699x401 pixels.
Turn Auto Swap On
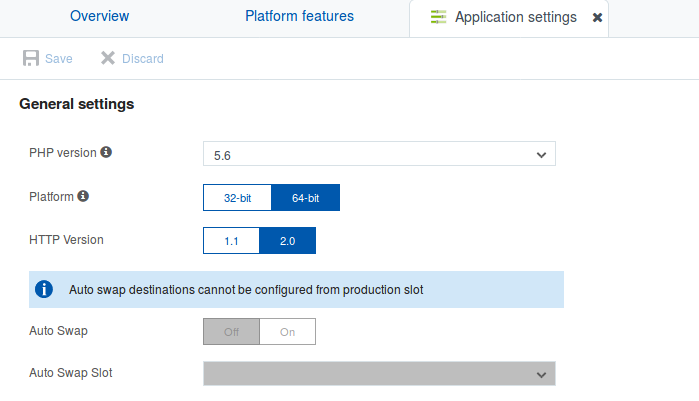coord(287,332)
